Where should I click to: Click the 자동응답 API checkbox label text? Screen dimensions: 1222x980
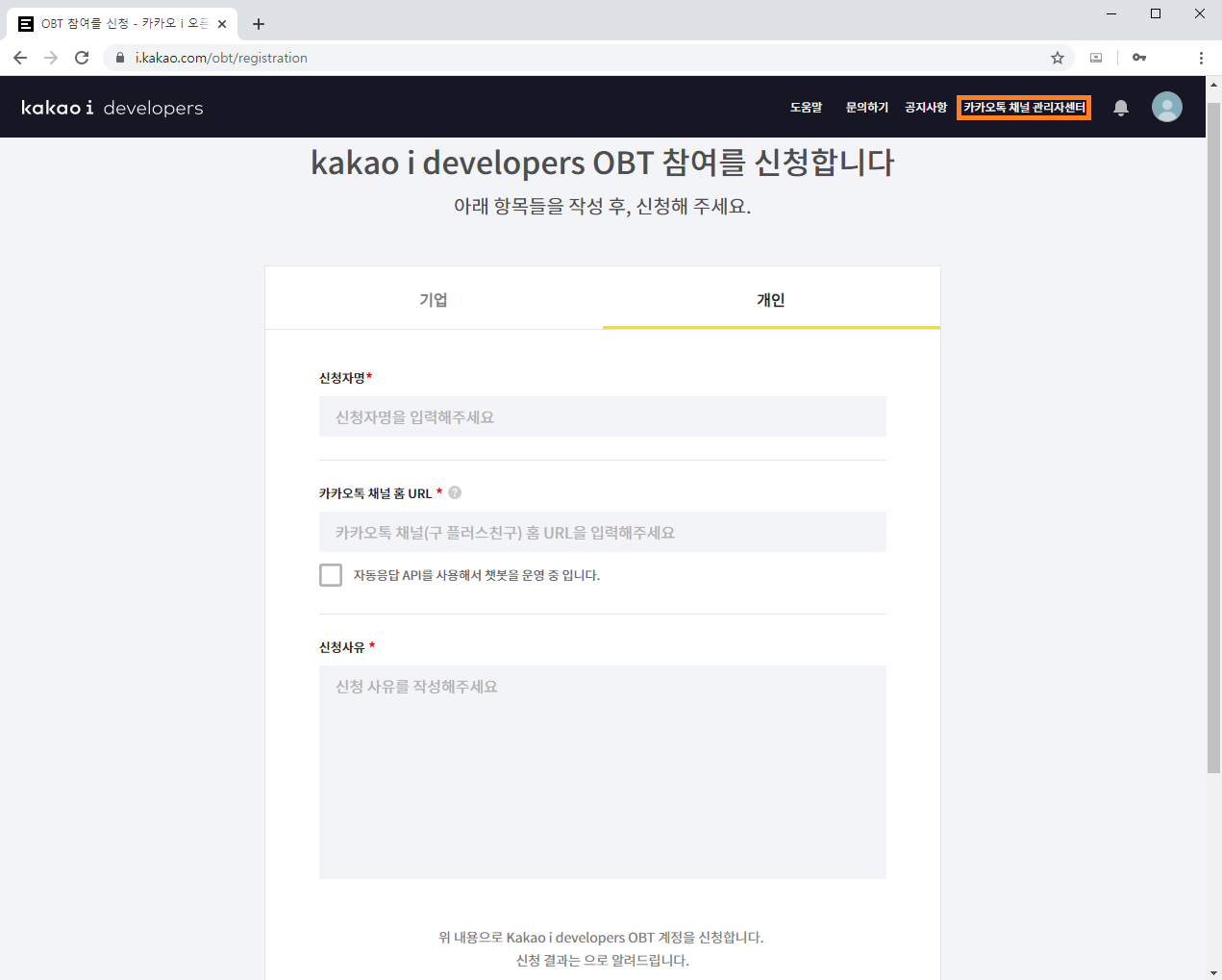[x=477, y=575]
